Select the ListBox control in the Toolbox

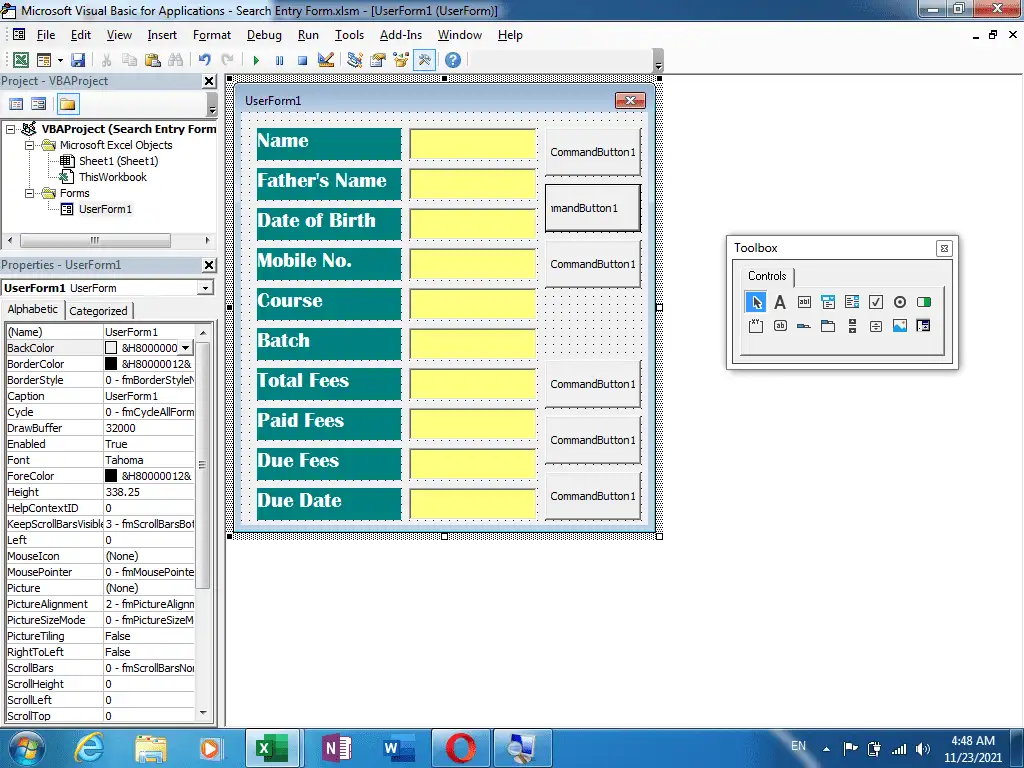[852, 302]
